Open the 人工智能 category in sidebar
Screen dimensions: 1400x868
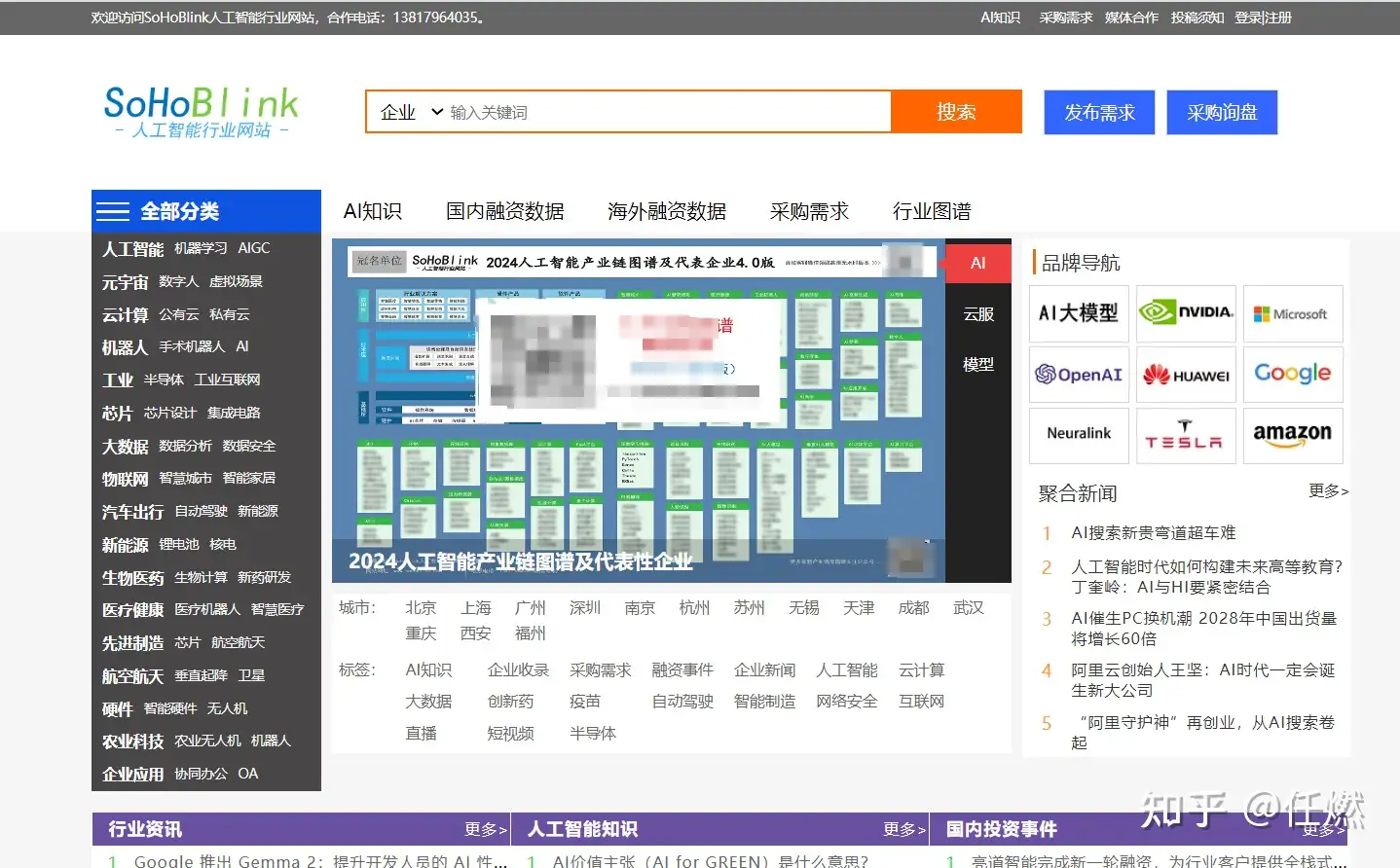coord(132,249)
